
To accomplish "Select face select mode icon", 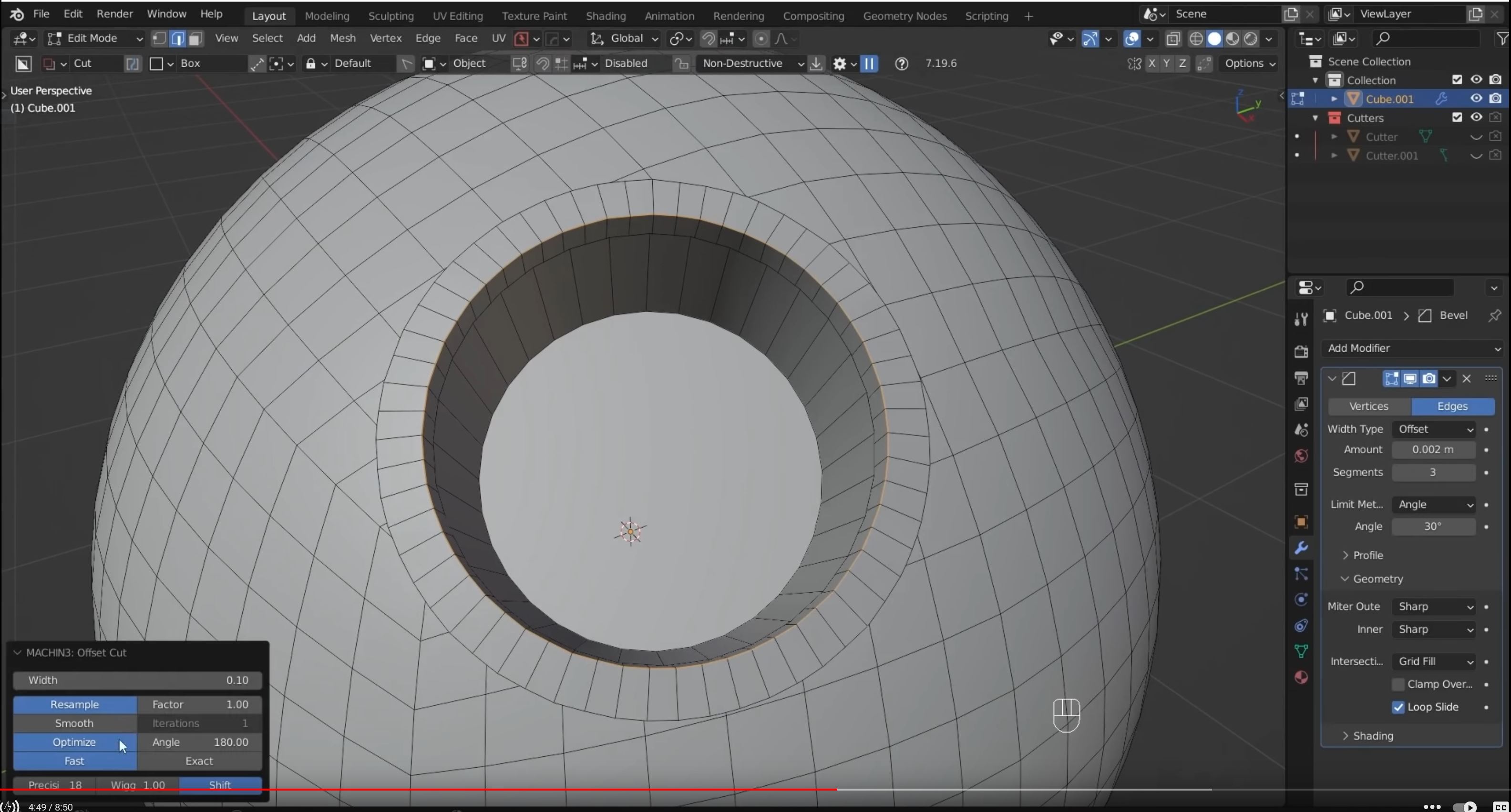I will [196, 39].
